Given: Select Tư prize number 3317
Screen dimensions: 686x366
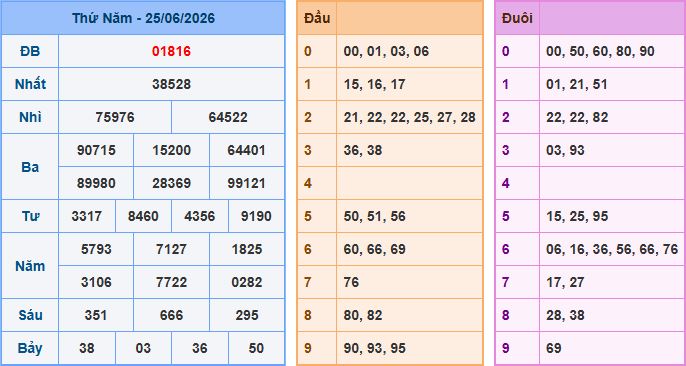Looking at the screenshot, I should click(87, 216).
